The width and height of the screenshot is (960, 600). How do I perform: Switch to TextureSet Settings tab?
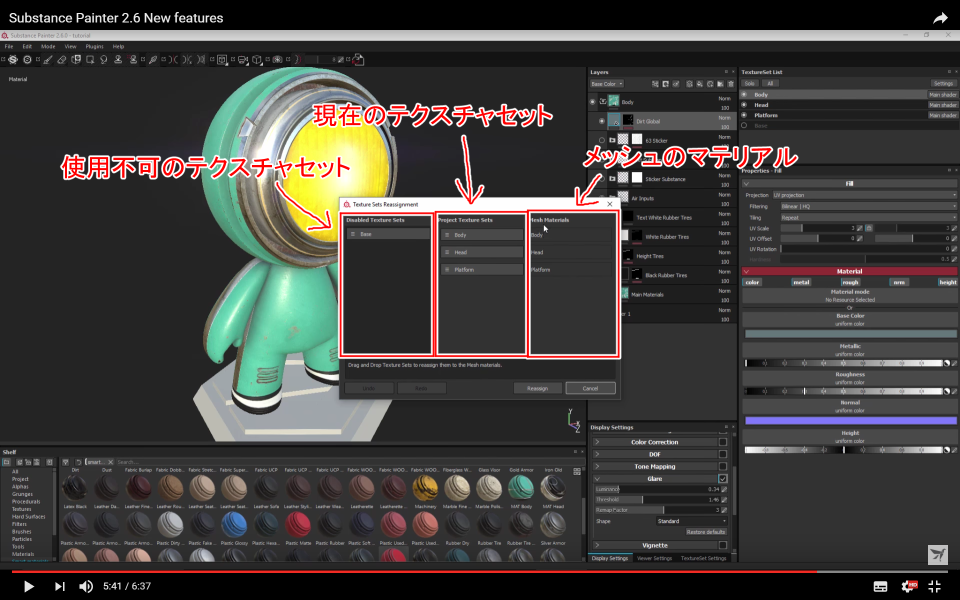[703, 558]
